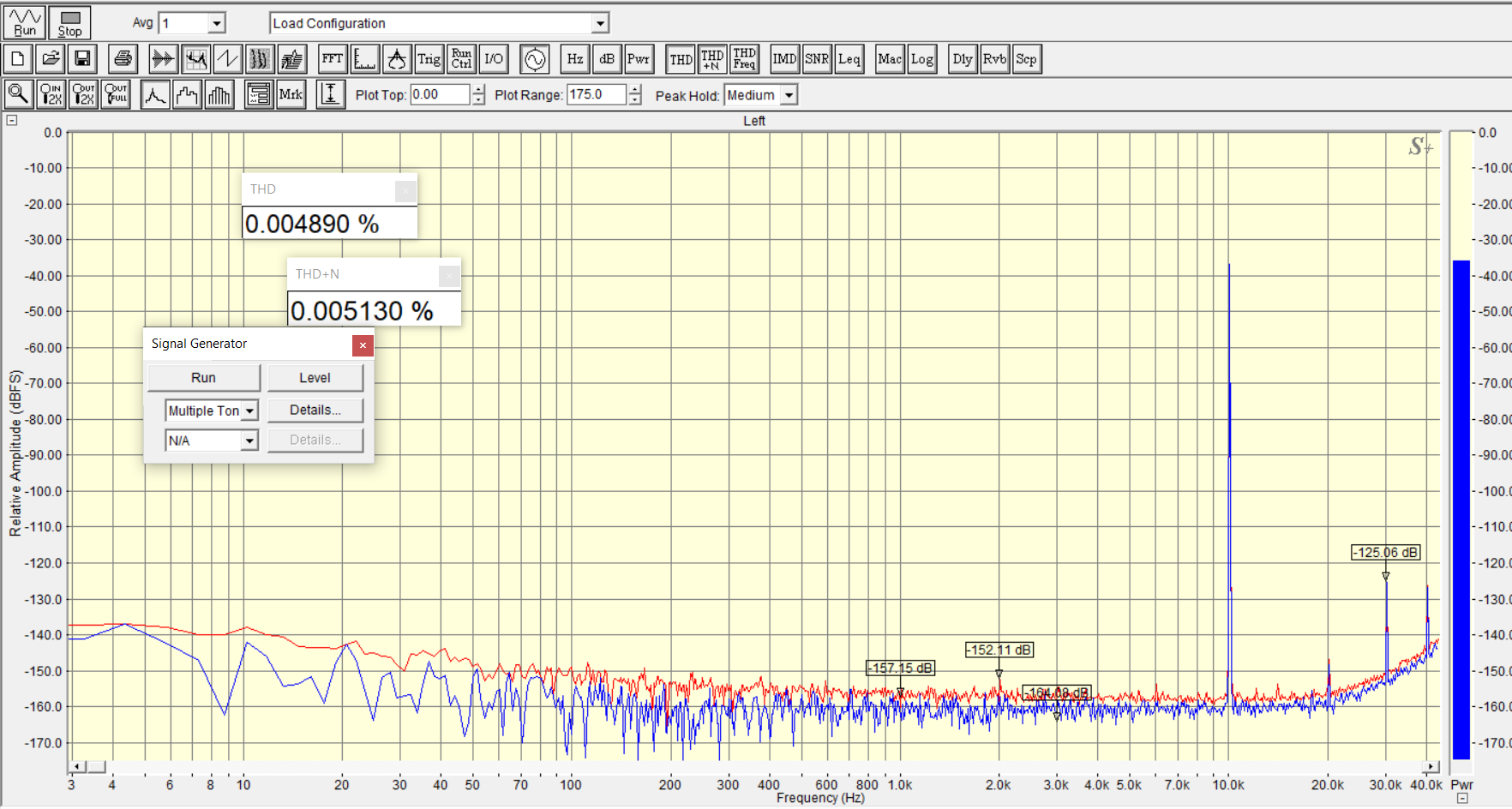Open the N/A dropdown in Signal Generator
The height and width of the screenshot is (809, 1512).
[249, 440]
